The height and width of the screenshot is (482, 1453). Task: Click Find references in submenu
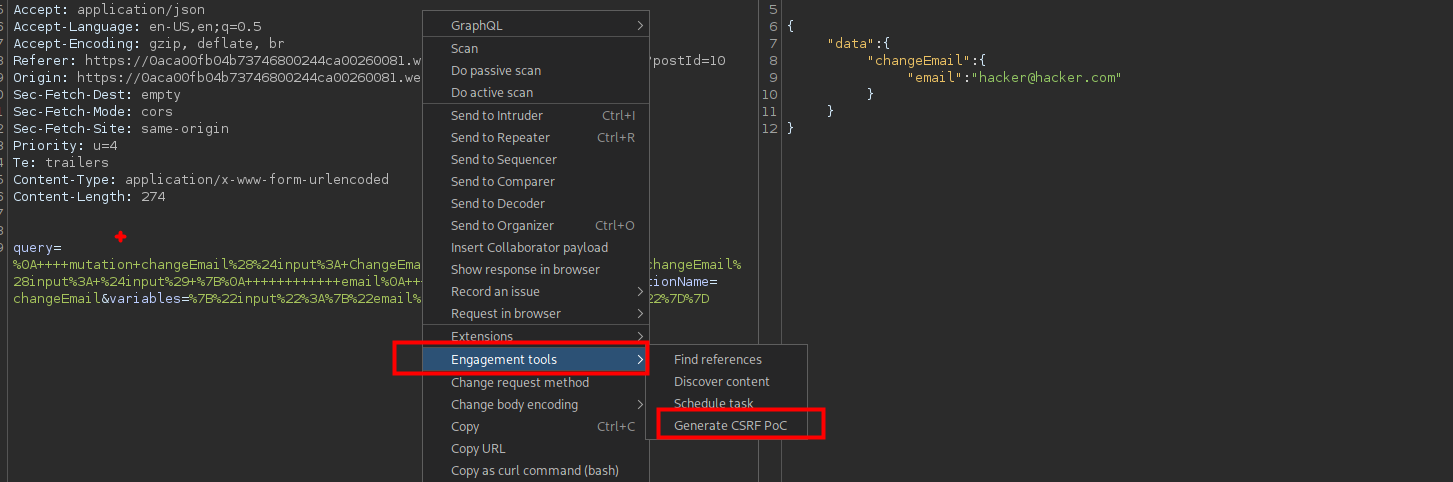[717, 359]
